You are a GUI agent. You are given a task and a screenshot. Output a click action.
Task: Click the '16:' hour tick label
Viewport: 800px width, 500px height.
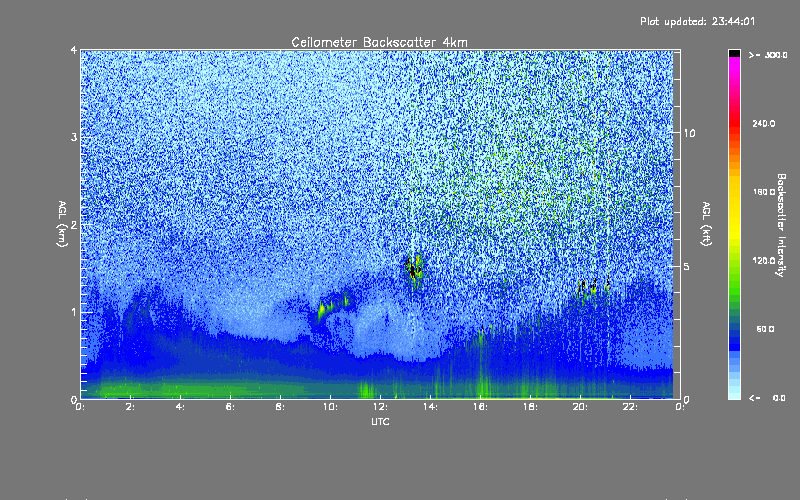pos(481,407)
